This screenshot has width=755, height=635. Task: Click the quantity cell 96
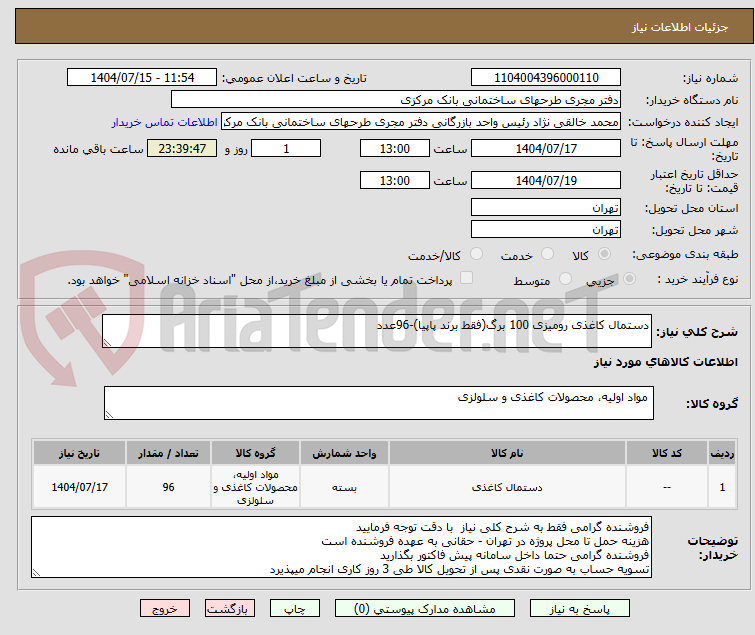[168, 487]
